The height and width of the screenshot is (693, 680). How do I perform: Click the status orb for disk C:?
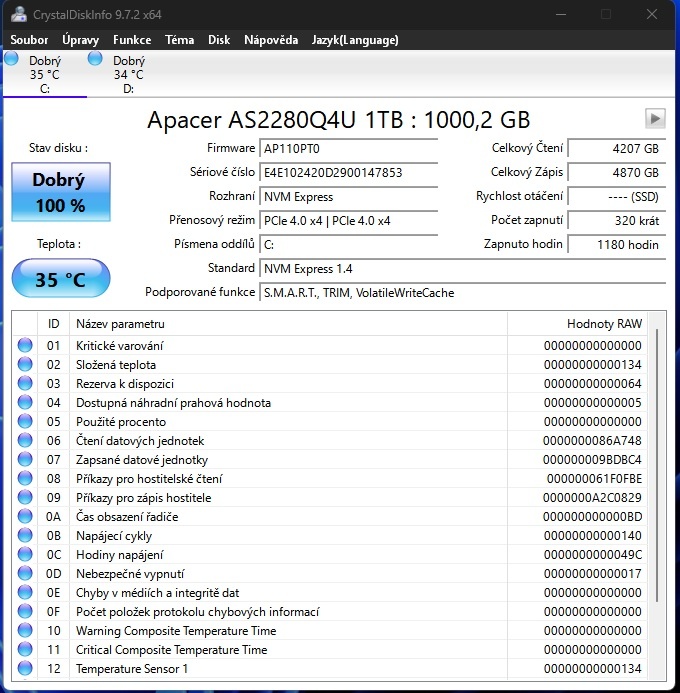[x=11, y=58]
